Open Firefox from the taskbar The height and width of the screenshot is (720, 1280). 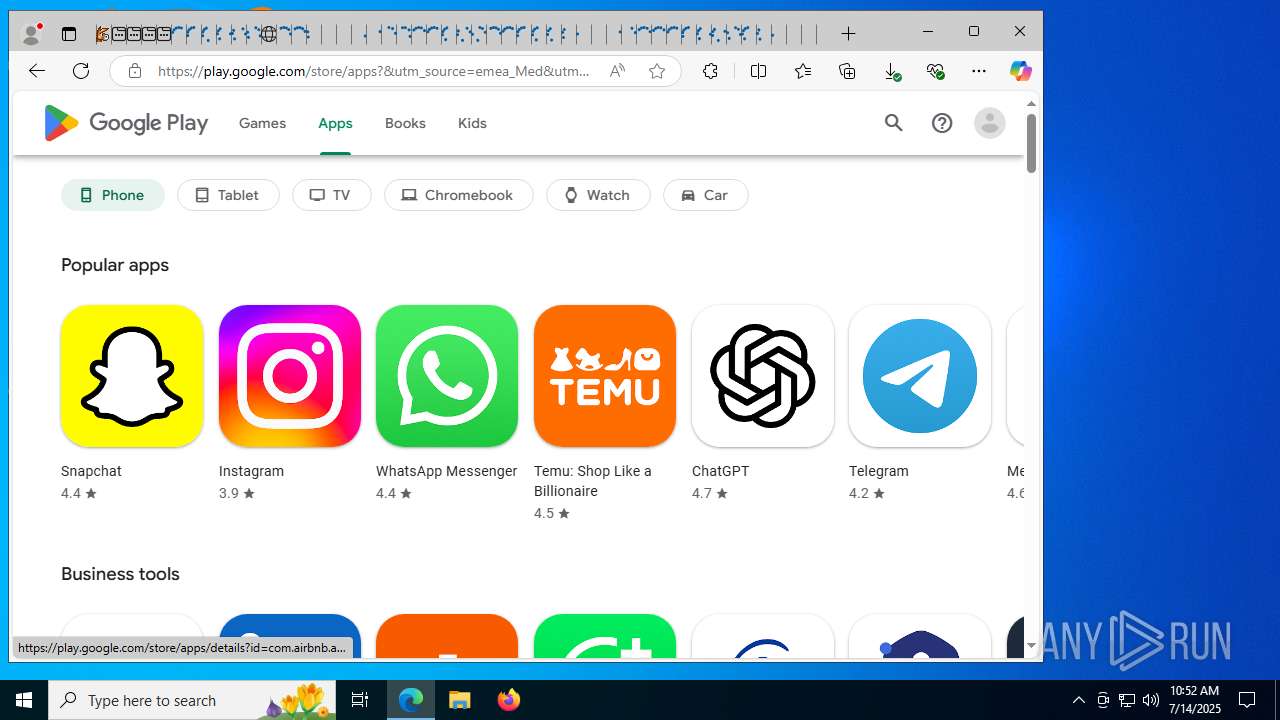[x=509, y=700]
